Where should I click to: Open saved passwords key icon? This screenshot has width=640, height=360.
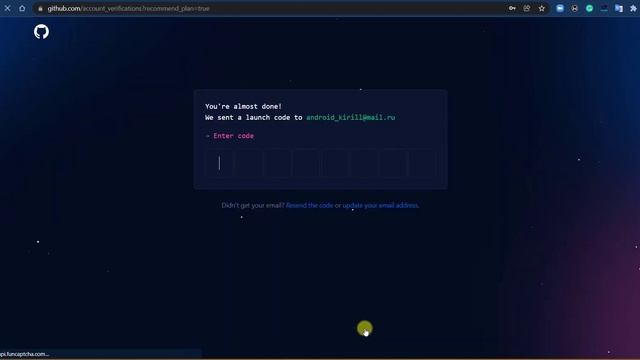coord(512,8)
